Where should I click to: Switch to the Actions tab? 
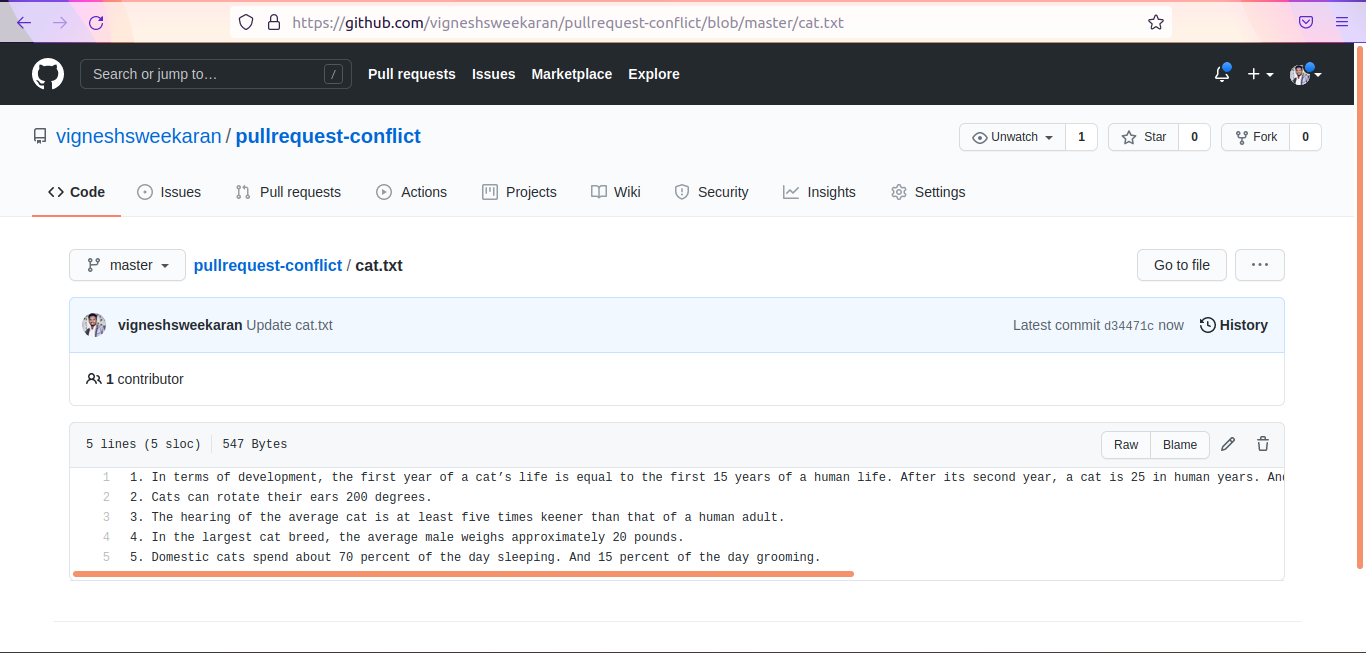pos(411,192)
